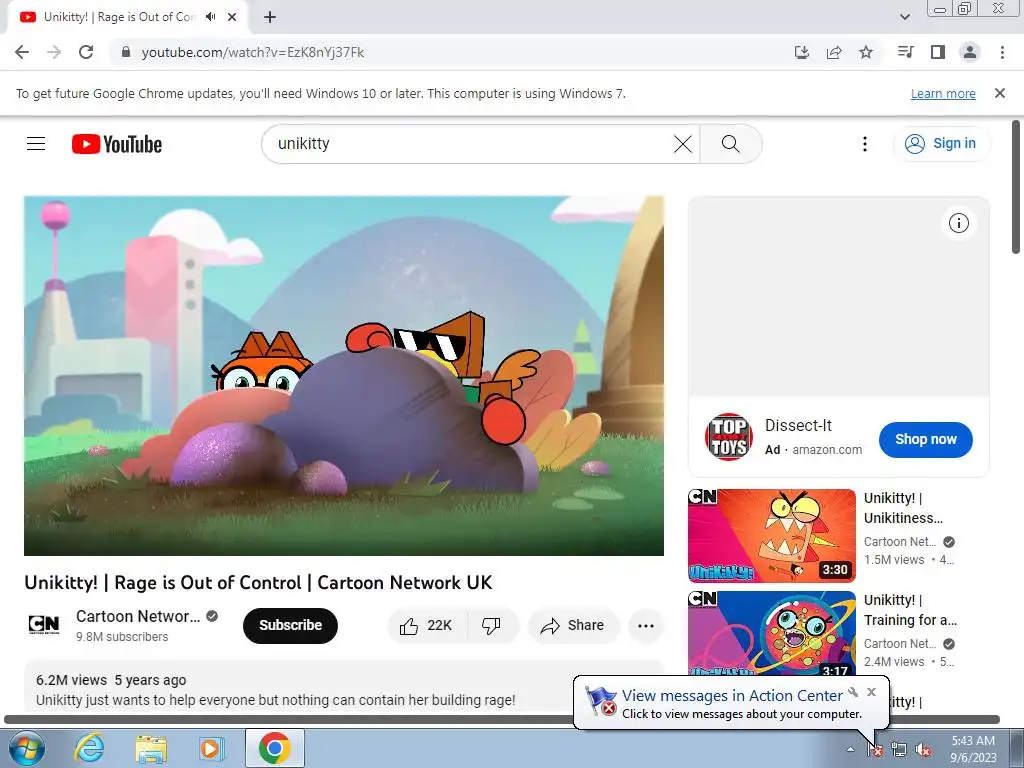The height and width of the screenshot is (768, 1024).
Task: Dismiss the Chrome update notification bar
Action: coord(1000,93)
